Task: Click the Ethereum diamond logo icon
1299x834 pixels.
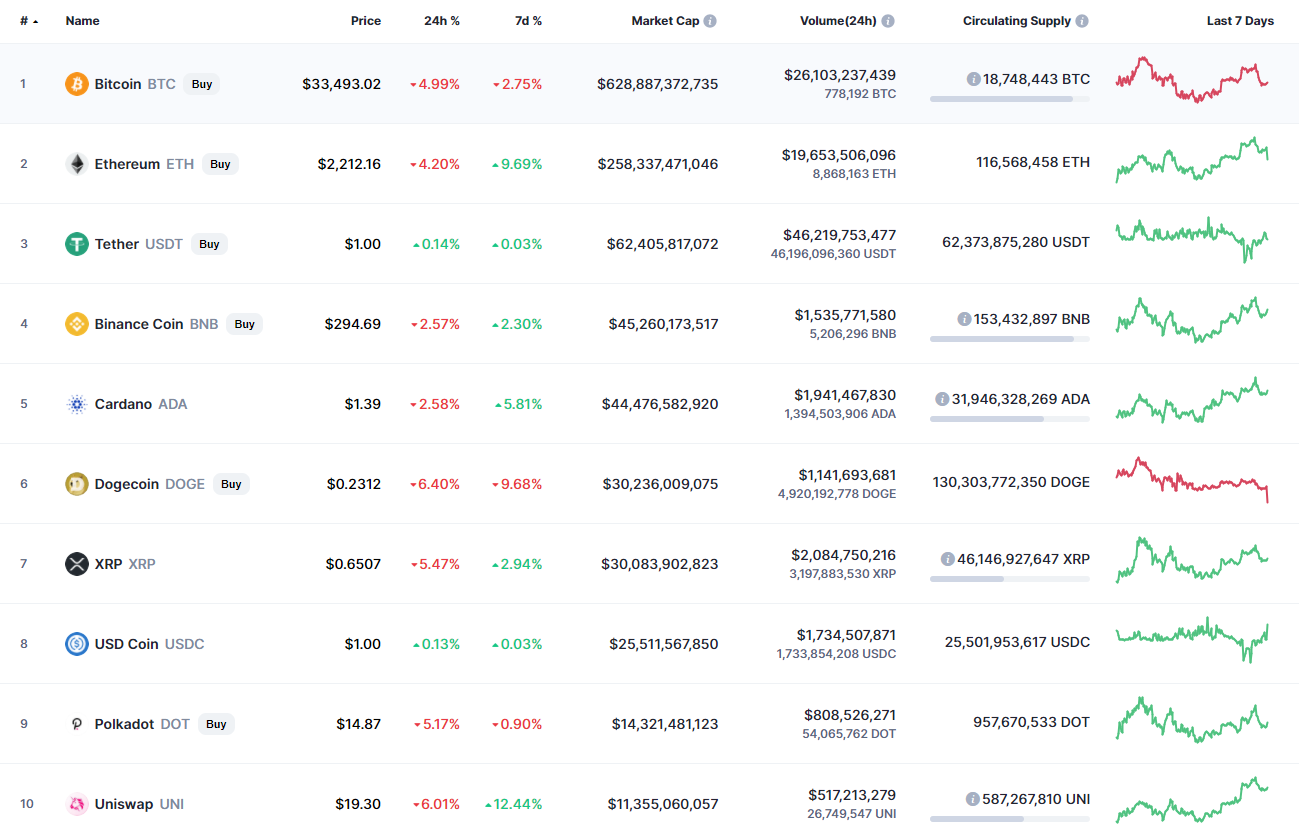Action: tap(77, 164)
